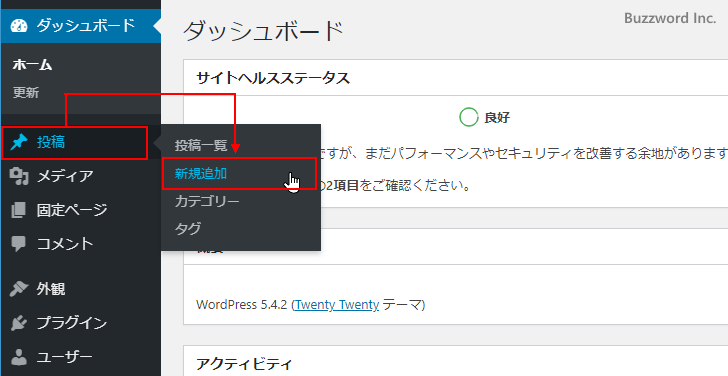Open the メディア menu label
This screenshot has height=376, width=728.
(65, 176)
